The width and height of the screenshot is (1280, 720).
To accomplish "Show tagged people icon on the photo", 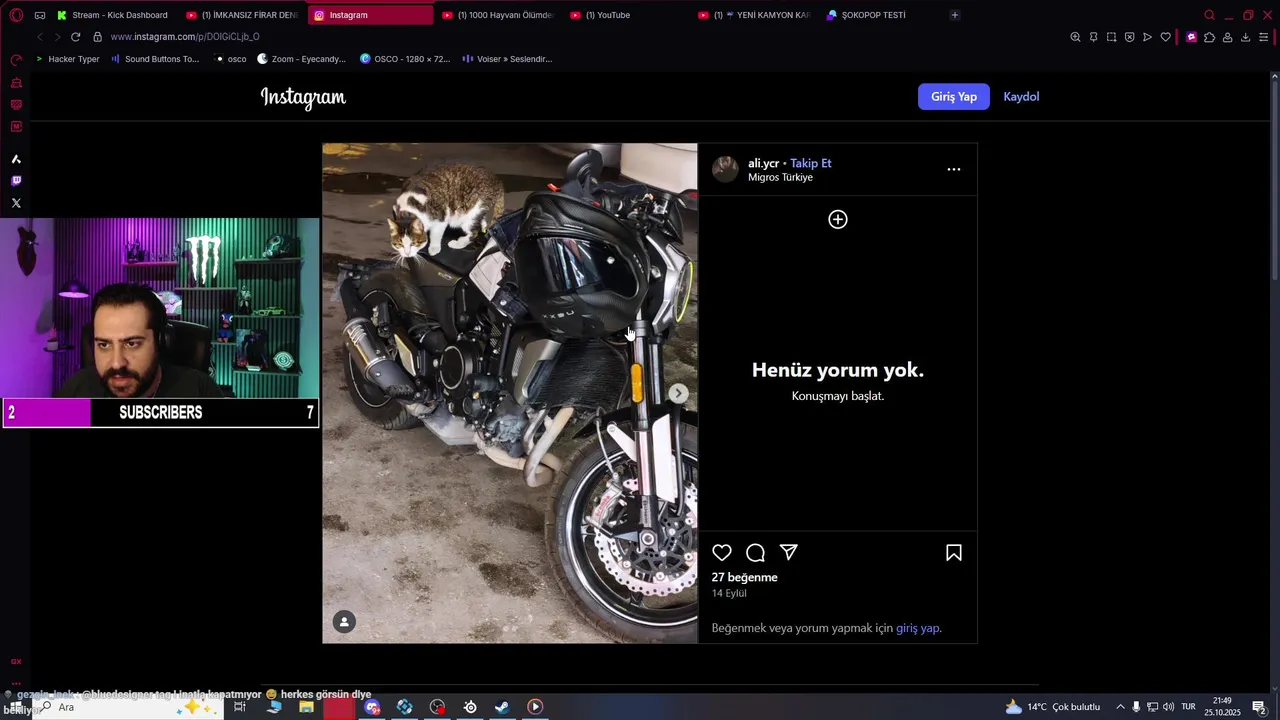I will point(344,622).
